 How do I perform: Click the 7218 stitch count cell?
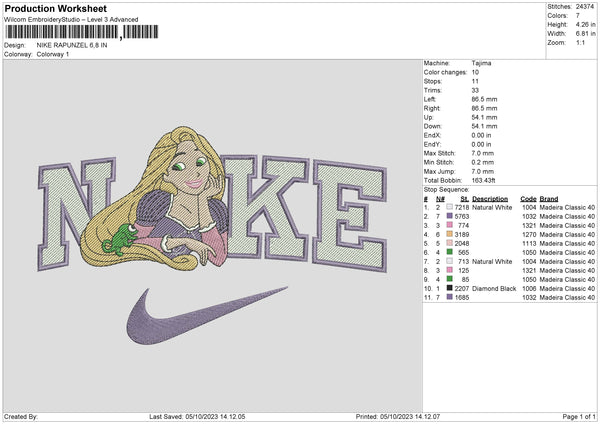click(x=462, y=207)
